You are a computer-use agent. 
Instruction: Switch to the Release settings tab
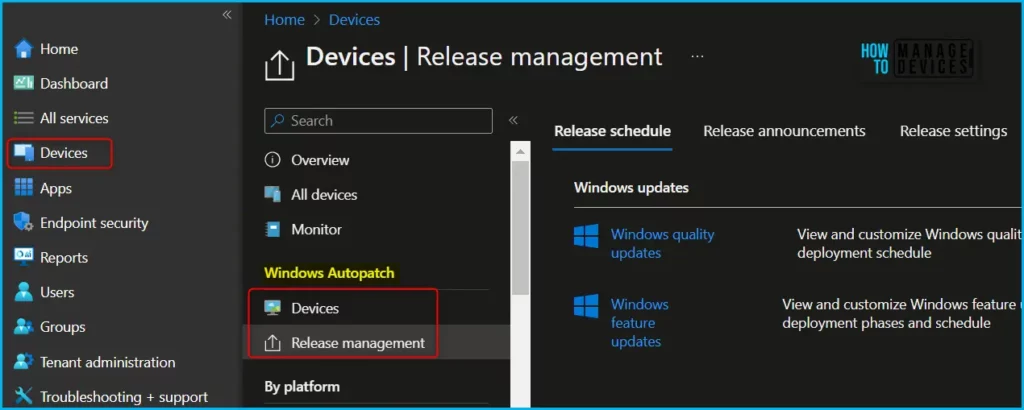click(x=953, y=131)
